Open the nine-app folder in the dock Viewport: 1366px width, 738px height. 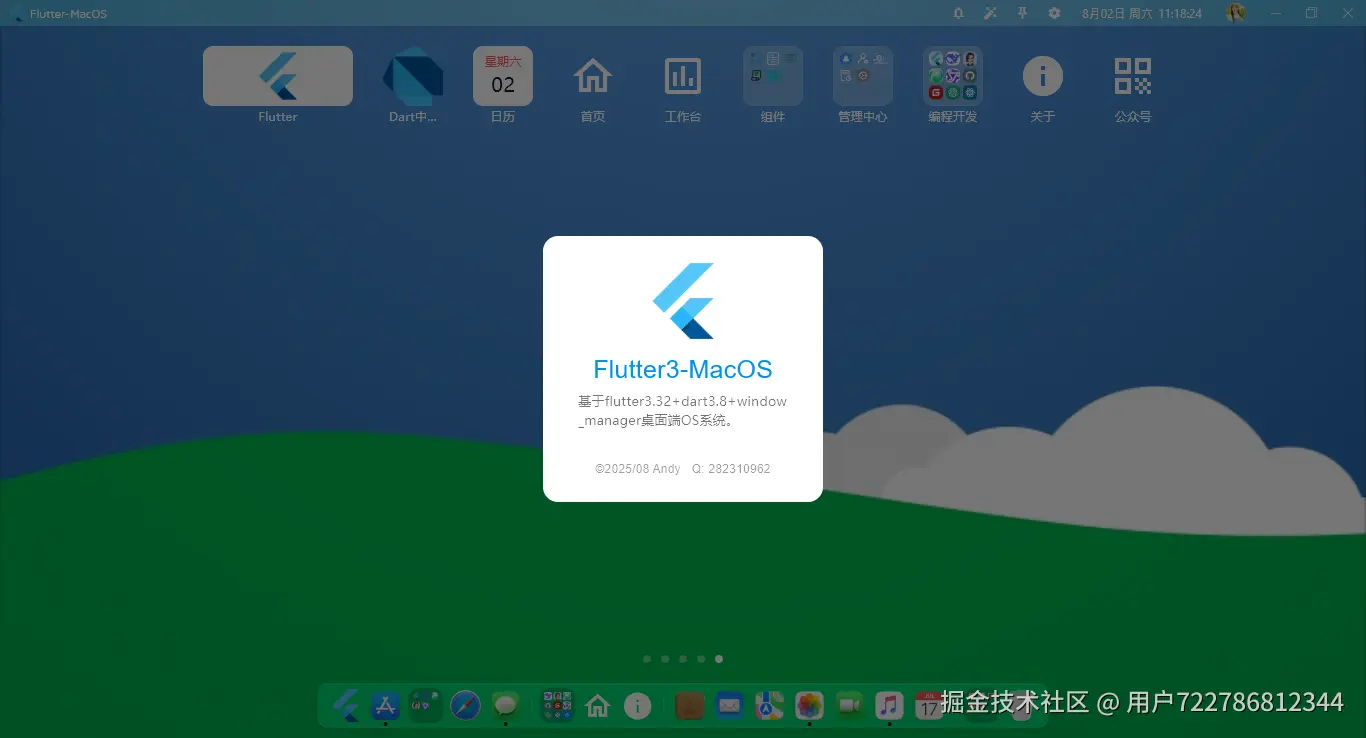557,706
